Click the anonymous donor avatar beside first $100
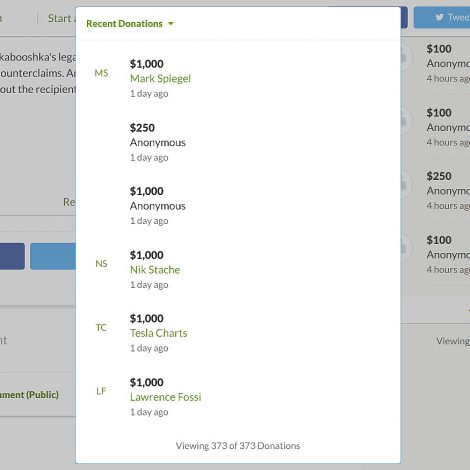 [x=403, y=57]
